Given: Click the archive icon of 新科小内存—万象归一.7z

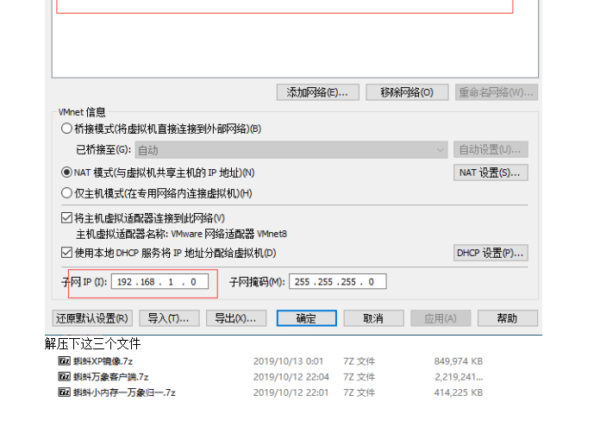Looking at the screenshot, I should point(64,393).
